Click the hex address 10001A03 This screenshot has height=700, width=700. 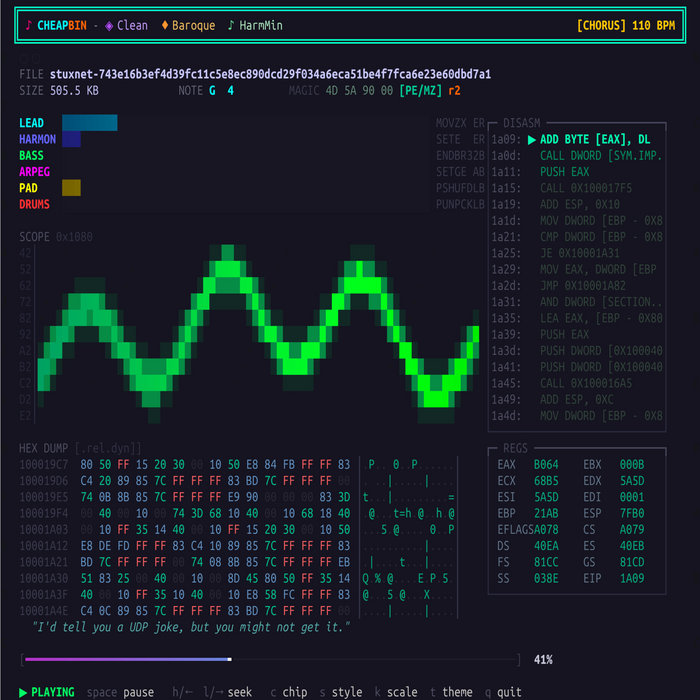coord(43,529)
